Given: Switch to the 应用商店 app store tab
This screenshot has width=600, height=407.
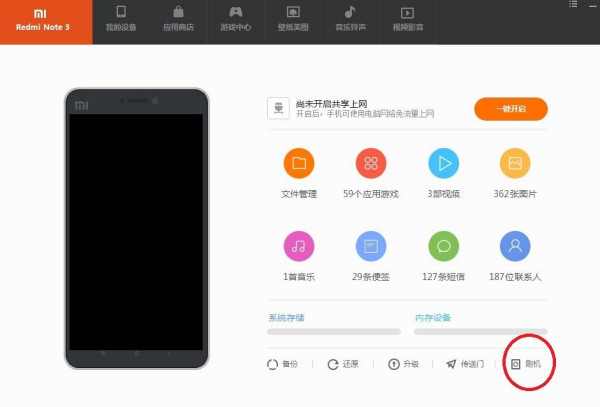Looking at the screenshot, I should point(178,19).
